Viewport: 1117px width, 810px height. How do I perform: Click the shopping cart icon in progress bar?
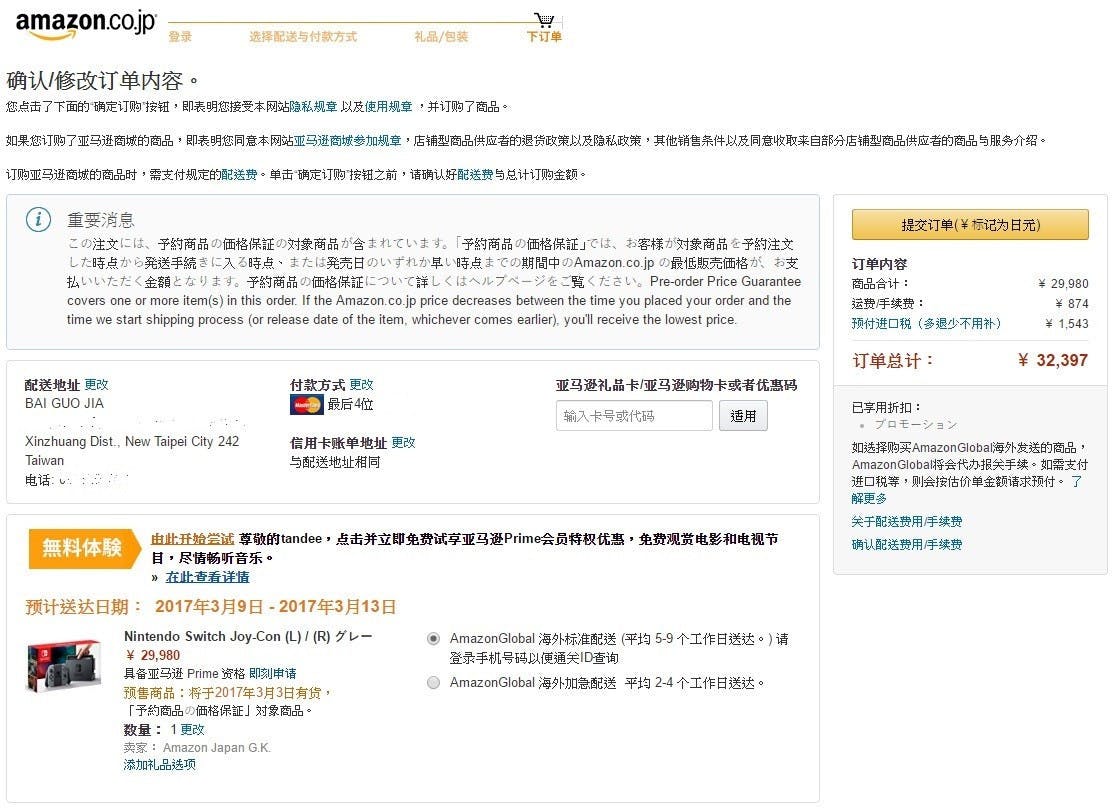545,19
